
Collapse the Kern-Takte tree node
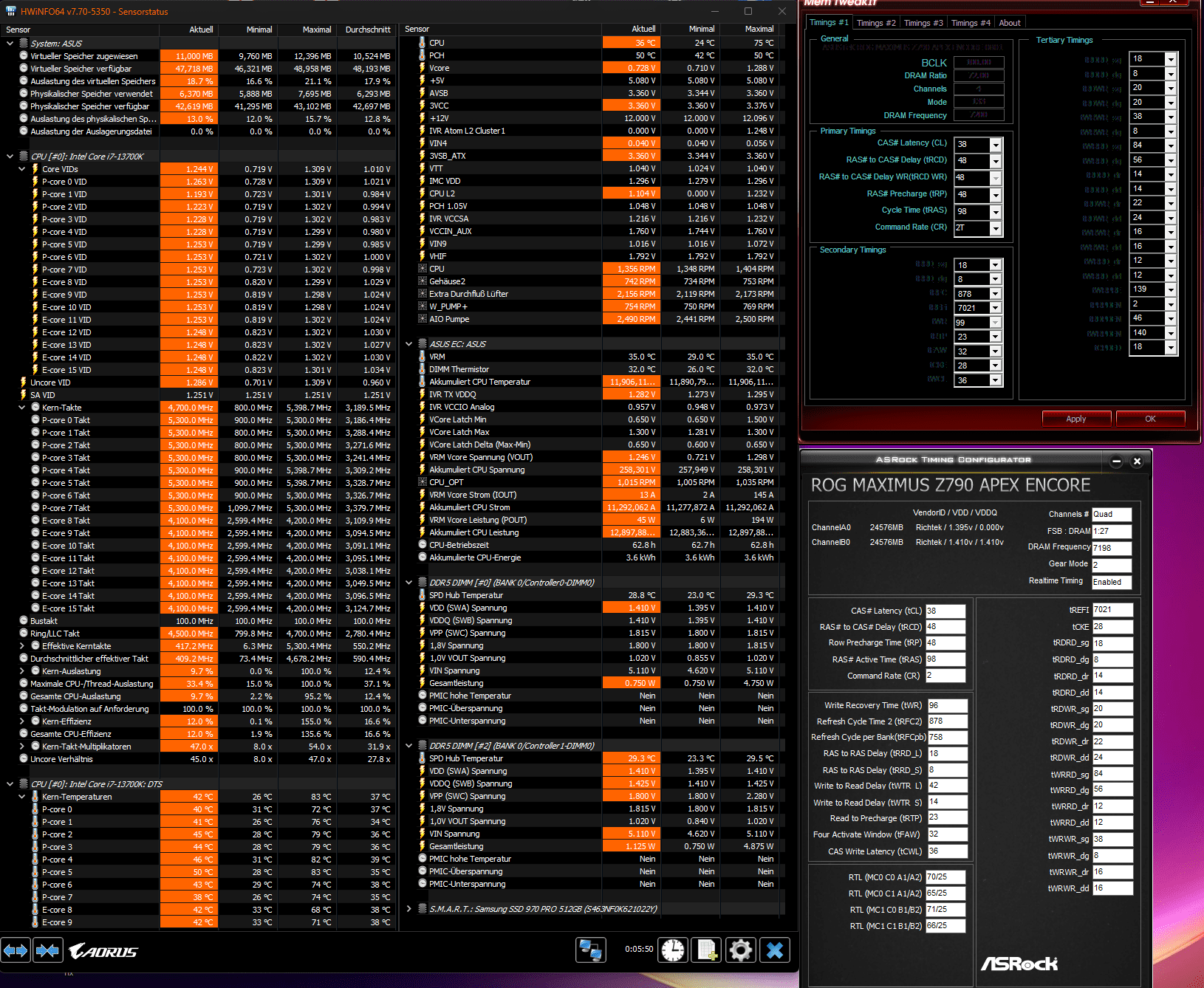click(22, 408)
